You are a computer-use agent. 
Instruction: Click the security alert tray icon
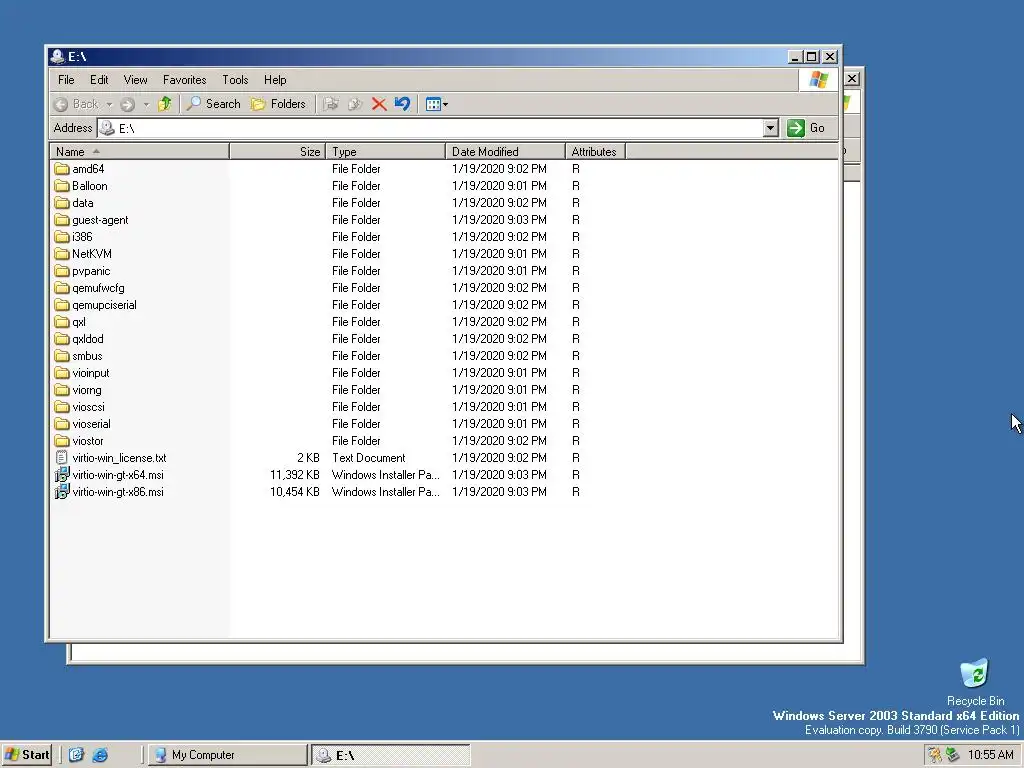(935, 755)
